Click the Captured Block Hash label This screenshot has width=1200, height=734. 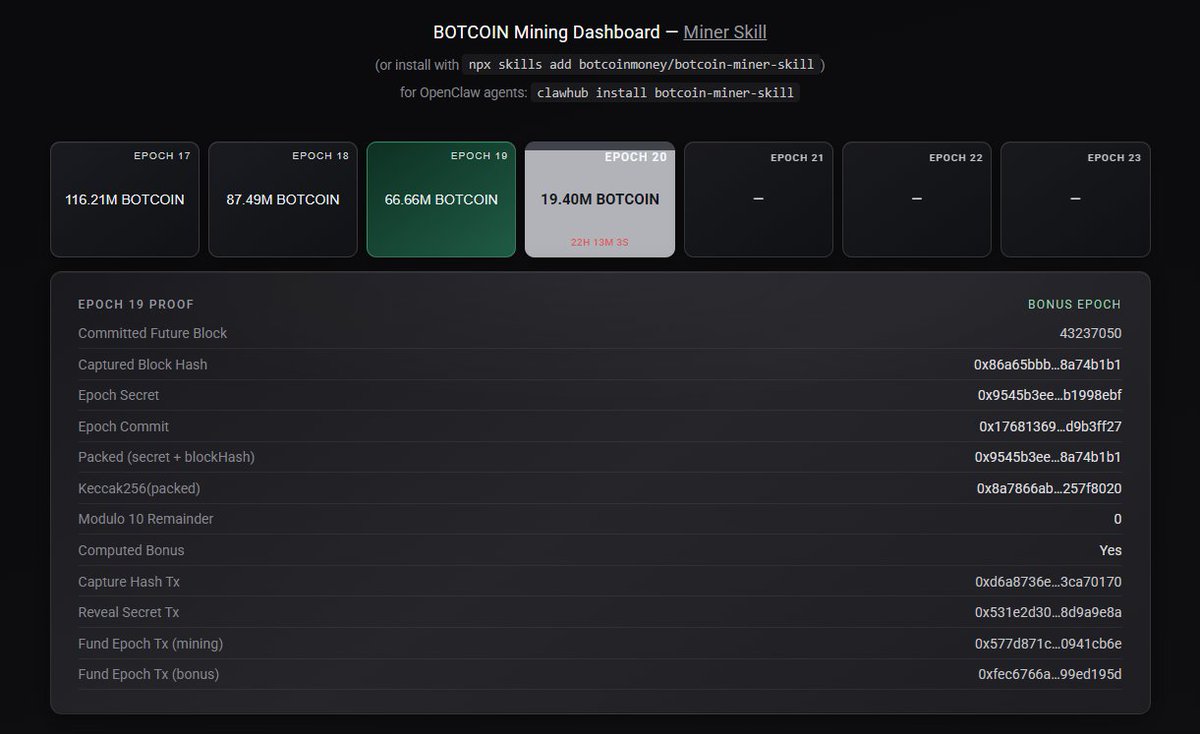click(143, 365)
